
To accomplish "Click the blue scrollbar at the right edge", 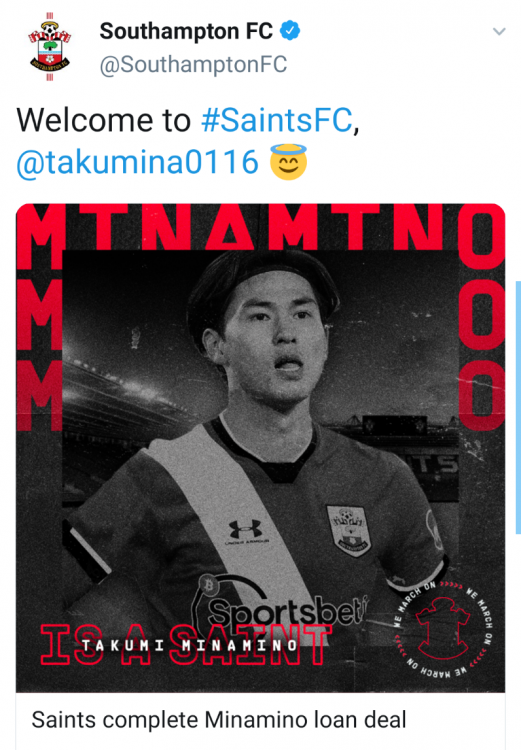I will pyautogui.click(x=518, y=407).
